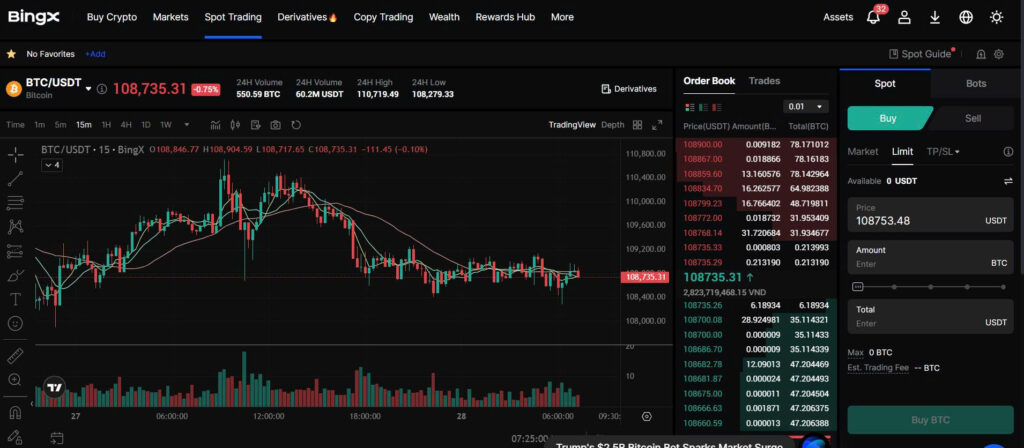Open notifications bell with 32 badge
This screenshot has height=448, width=1024.
(874, 16)
